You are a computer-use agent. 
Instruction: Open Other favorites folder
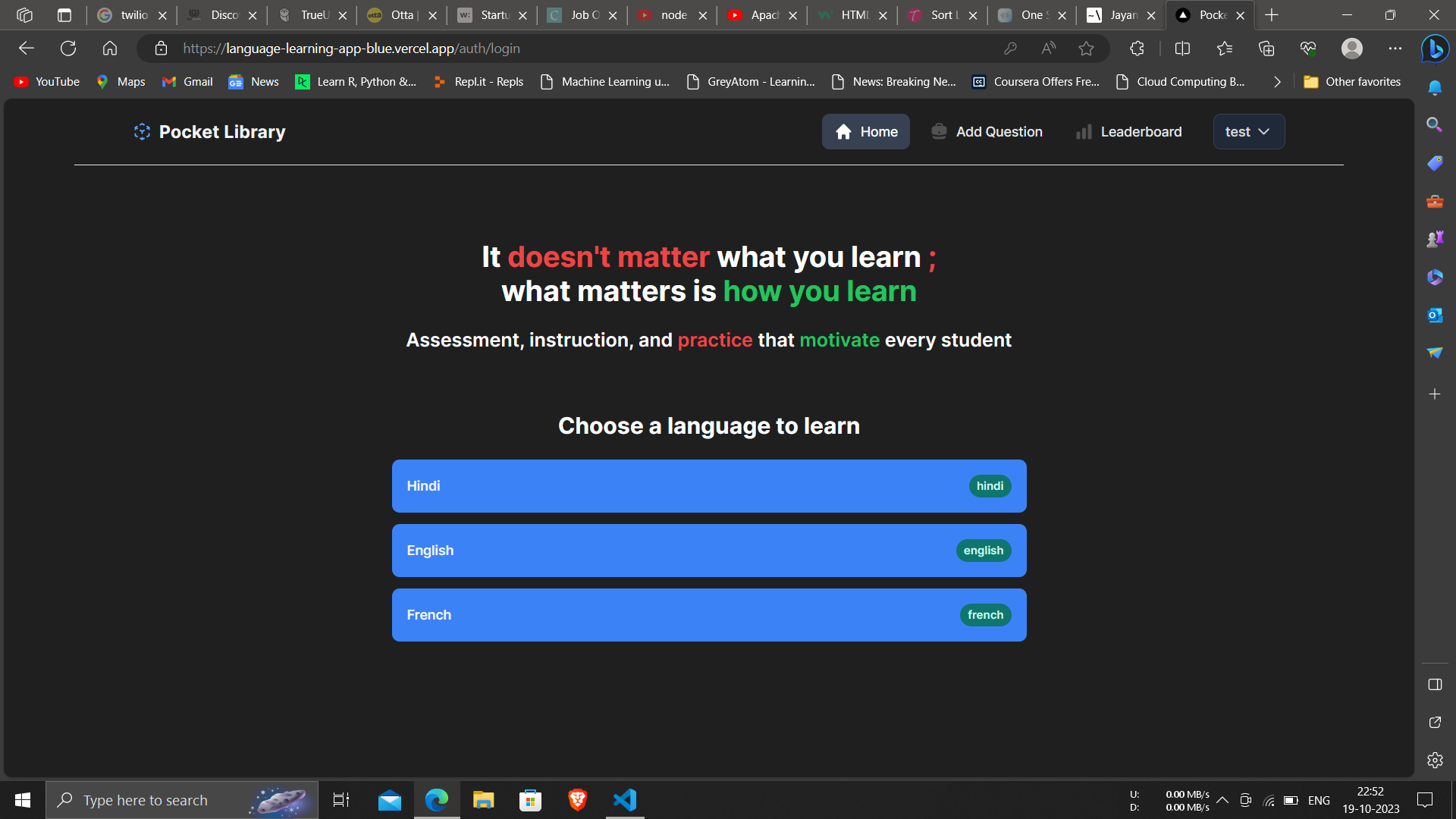point(1352,82)
